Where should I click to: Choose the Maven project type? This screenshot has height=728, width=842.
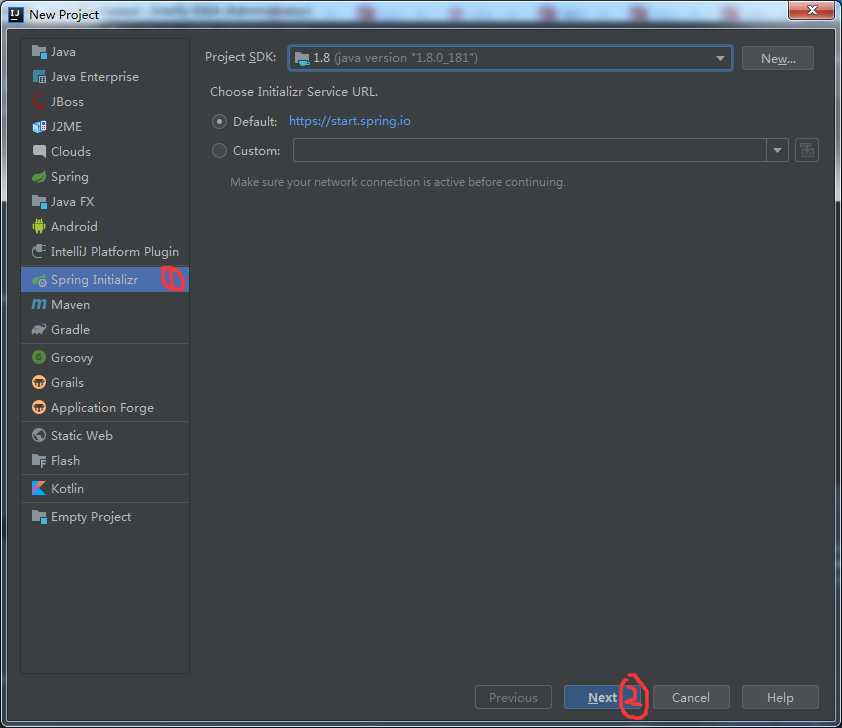click(x=105, y=304)
